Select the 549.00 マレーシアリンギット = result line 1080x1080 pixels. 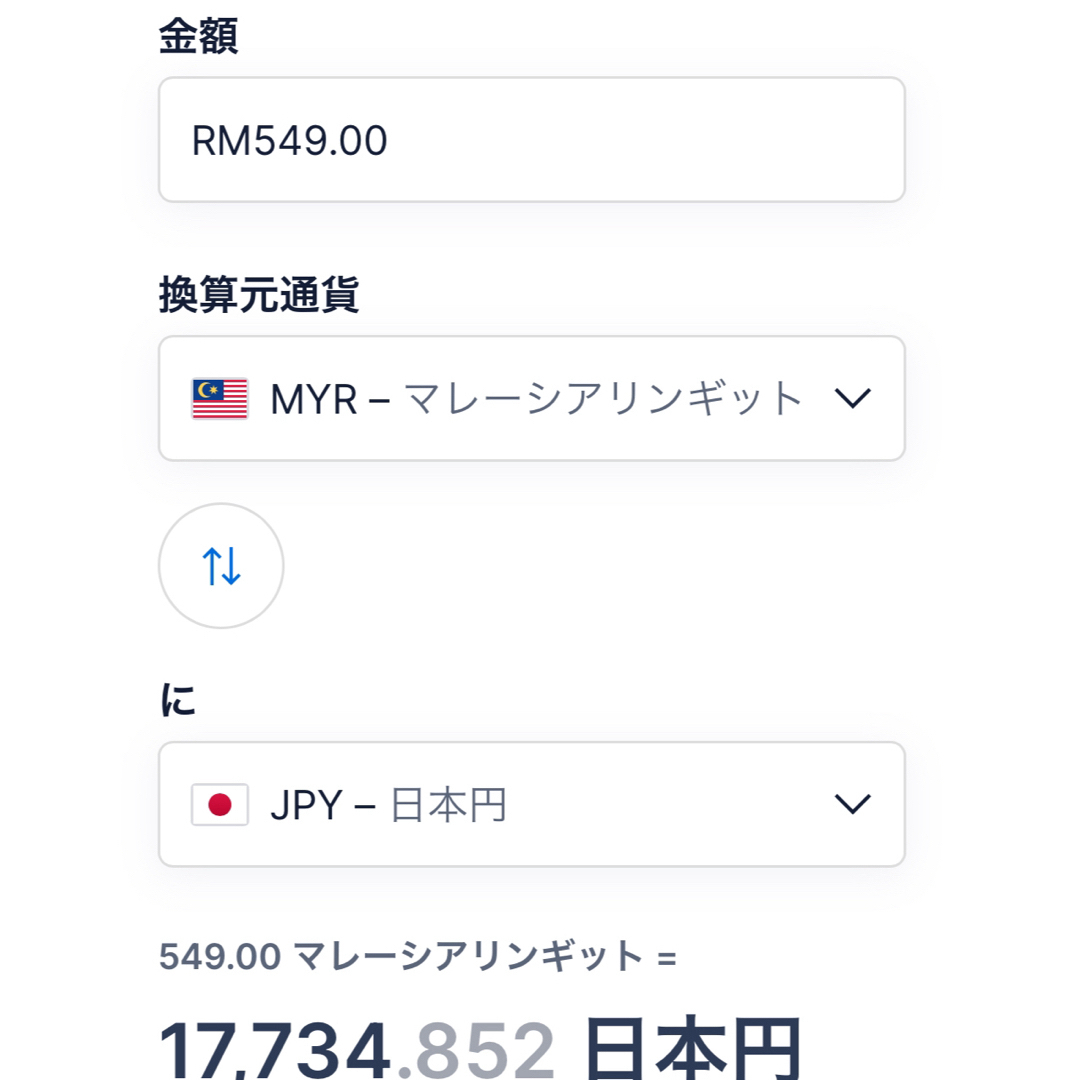[x=417, y=956]
